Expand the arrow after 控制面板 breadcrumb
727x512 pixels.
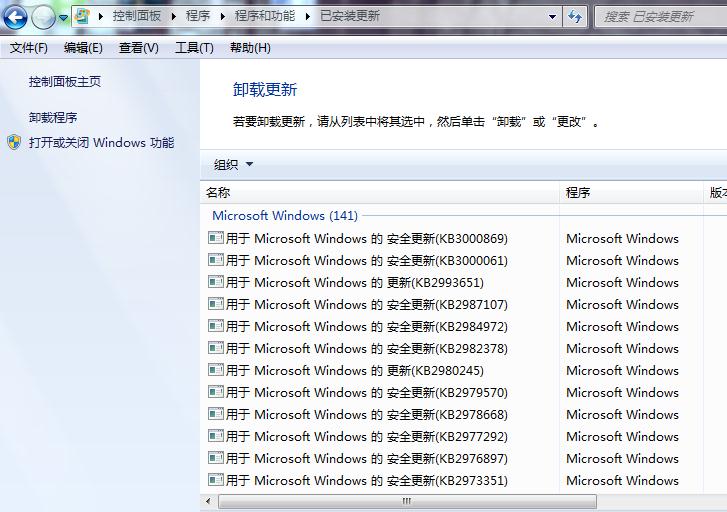point(173,17)
